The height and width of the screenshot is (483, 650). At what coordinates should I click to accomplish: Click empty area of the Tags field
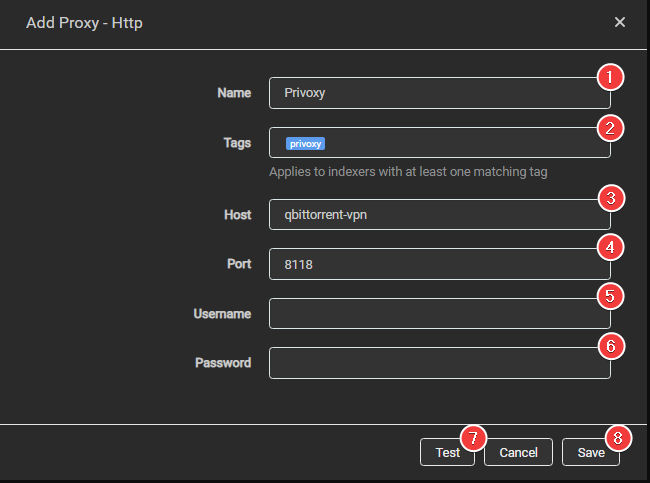pyautogui.click(x=460, y=143)
